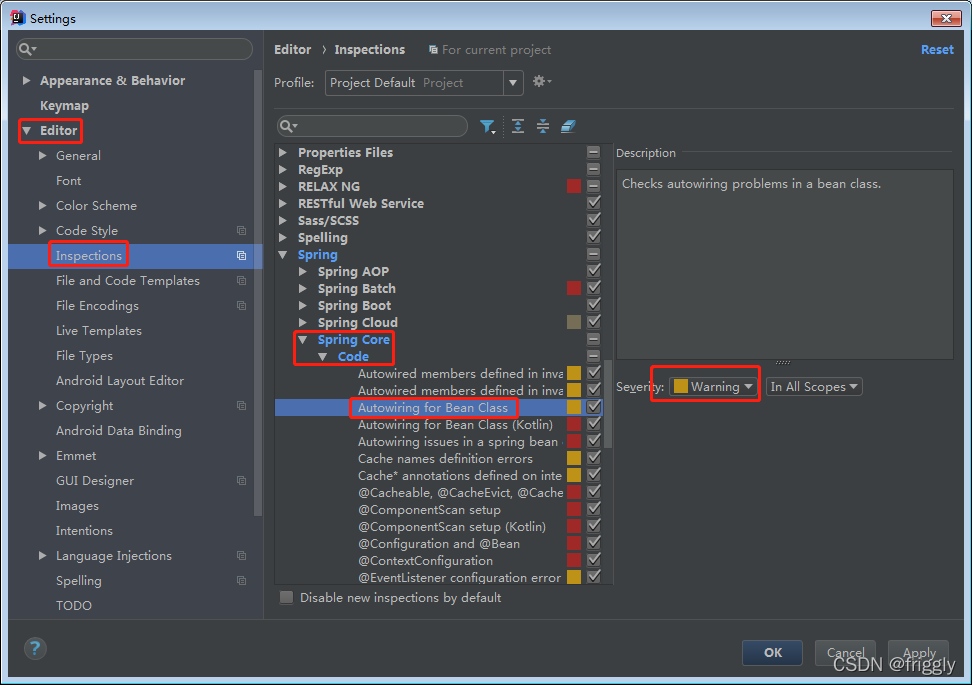Reset the inspection filter with eraser icon
Image resolution: width=972 pixels, height=685 pixels.
point(569,126)
